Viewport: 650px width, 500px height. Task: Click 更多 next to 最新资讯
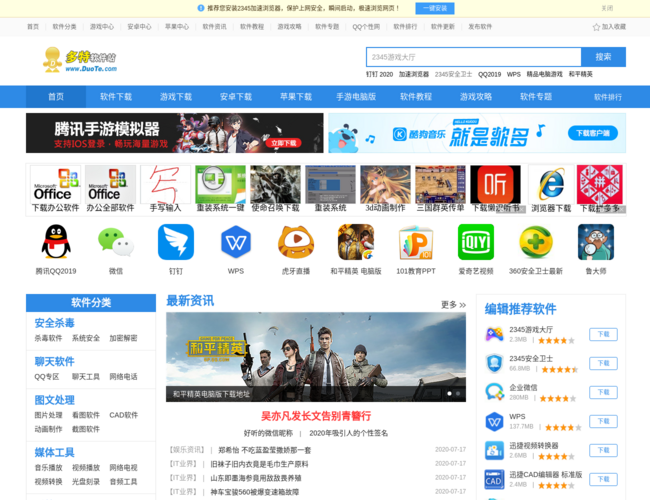[453, 305]
